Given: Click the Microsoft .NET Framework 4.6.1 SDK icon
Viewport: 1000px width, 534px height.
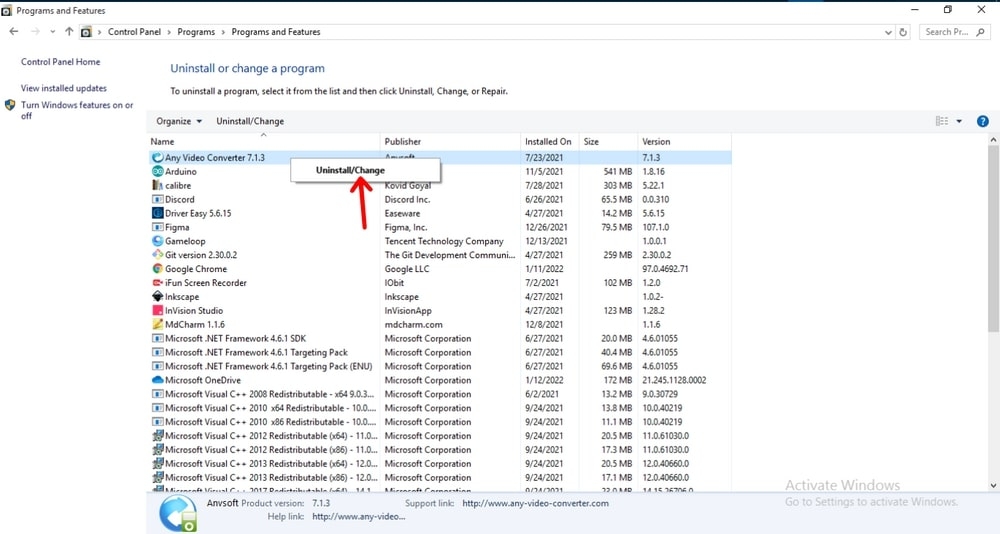Looking at the screenshot, I should click(158, 338).
